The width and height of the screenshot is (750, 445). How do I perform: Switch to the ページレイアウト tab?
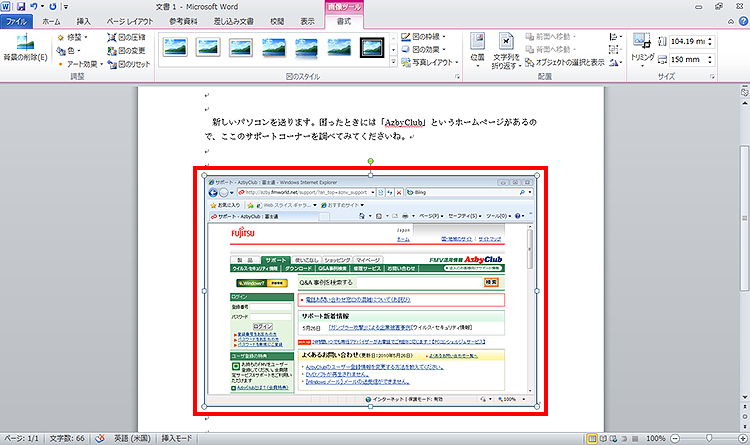(130, 22)
